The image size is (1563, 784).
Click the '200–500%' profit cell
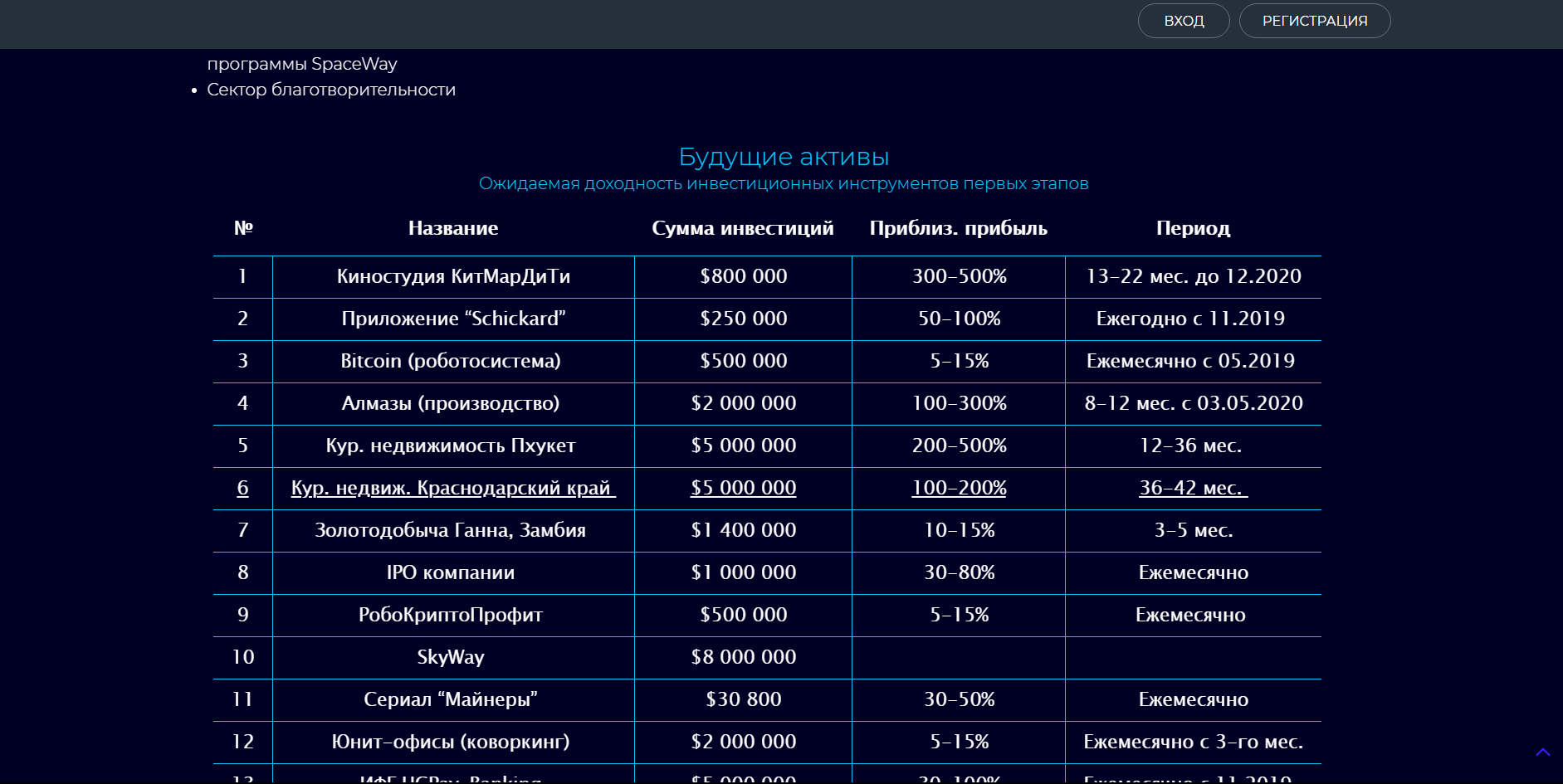[x=959, y=446]
